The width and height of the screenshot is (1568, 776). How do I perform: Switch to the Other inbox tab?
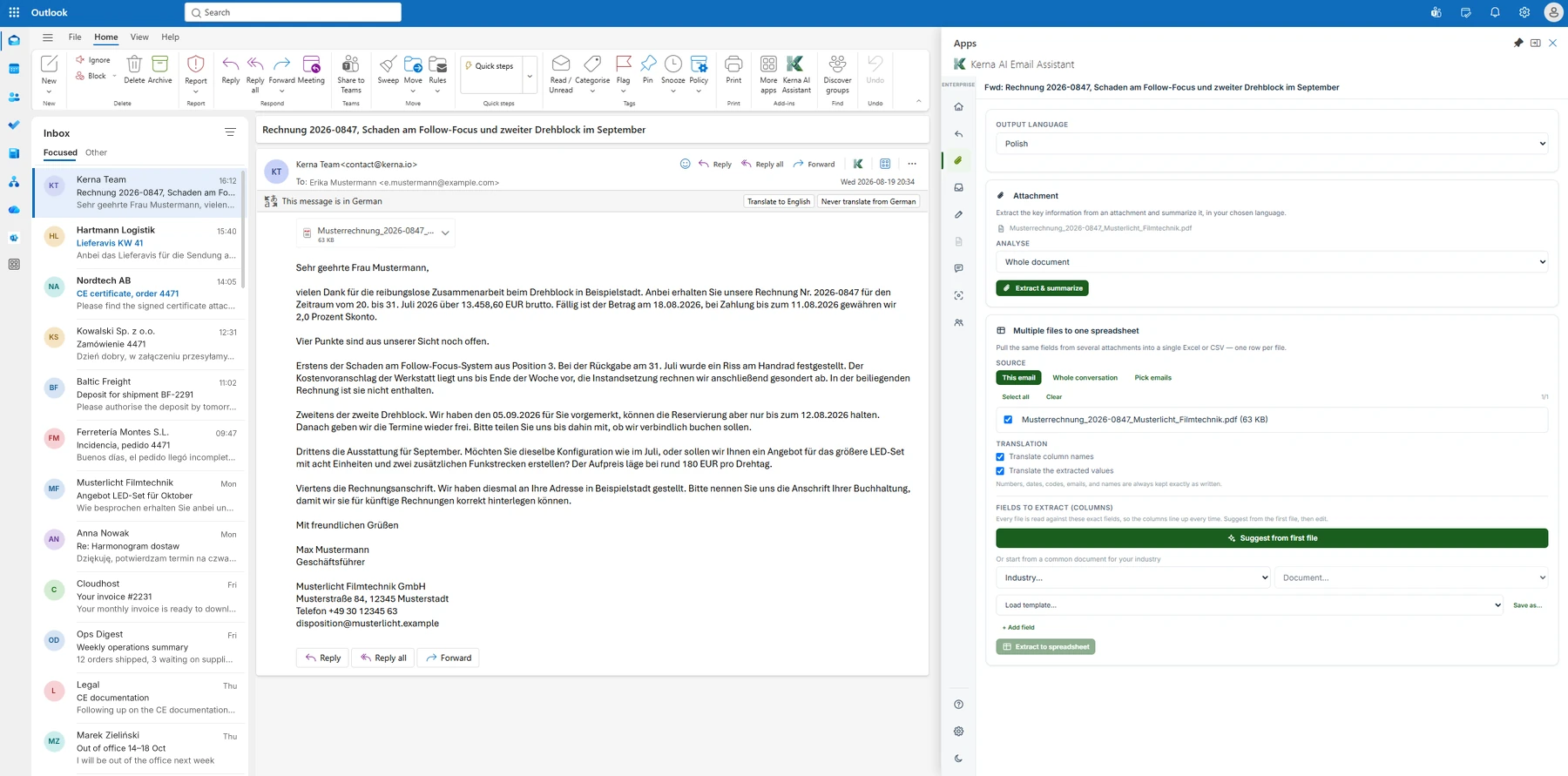click(x=96, y=152)
